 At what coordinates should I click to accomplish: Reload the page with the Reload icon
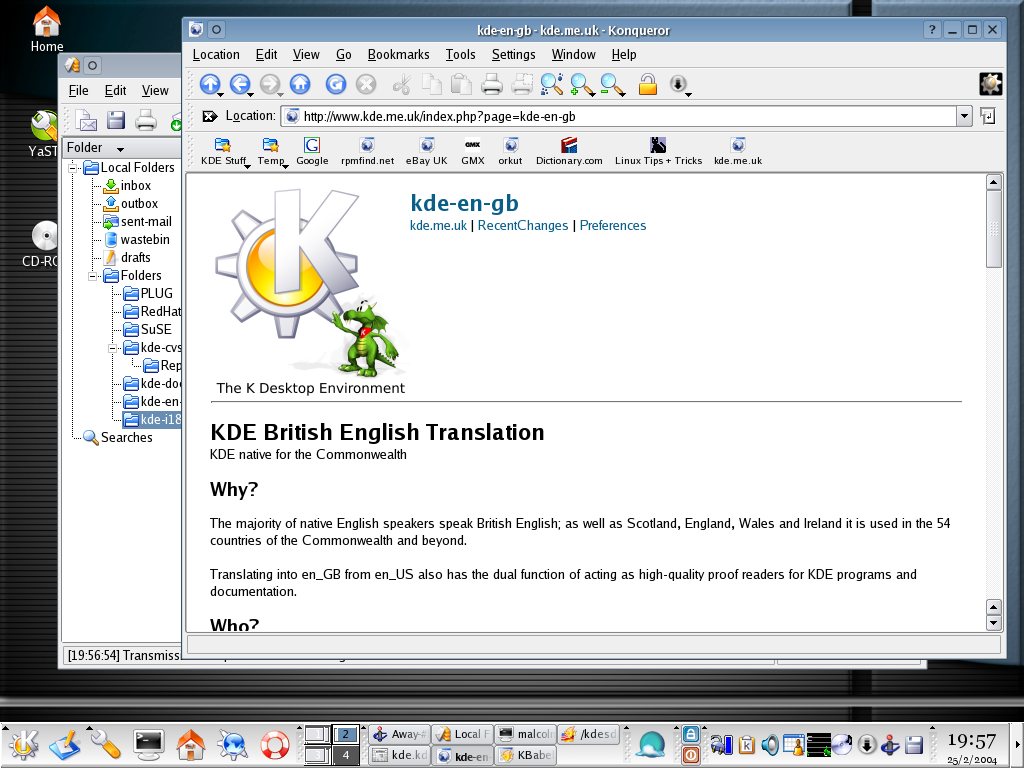pyautogui.click(x=335, y=84)
